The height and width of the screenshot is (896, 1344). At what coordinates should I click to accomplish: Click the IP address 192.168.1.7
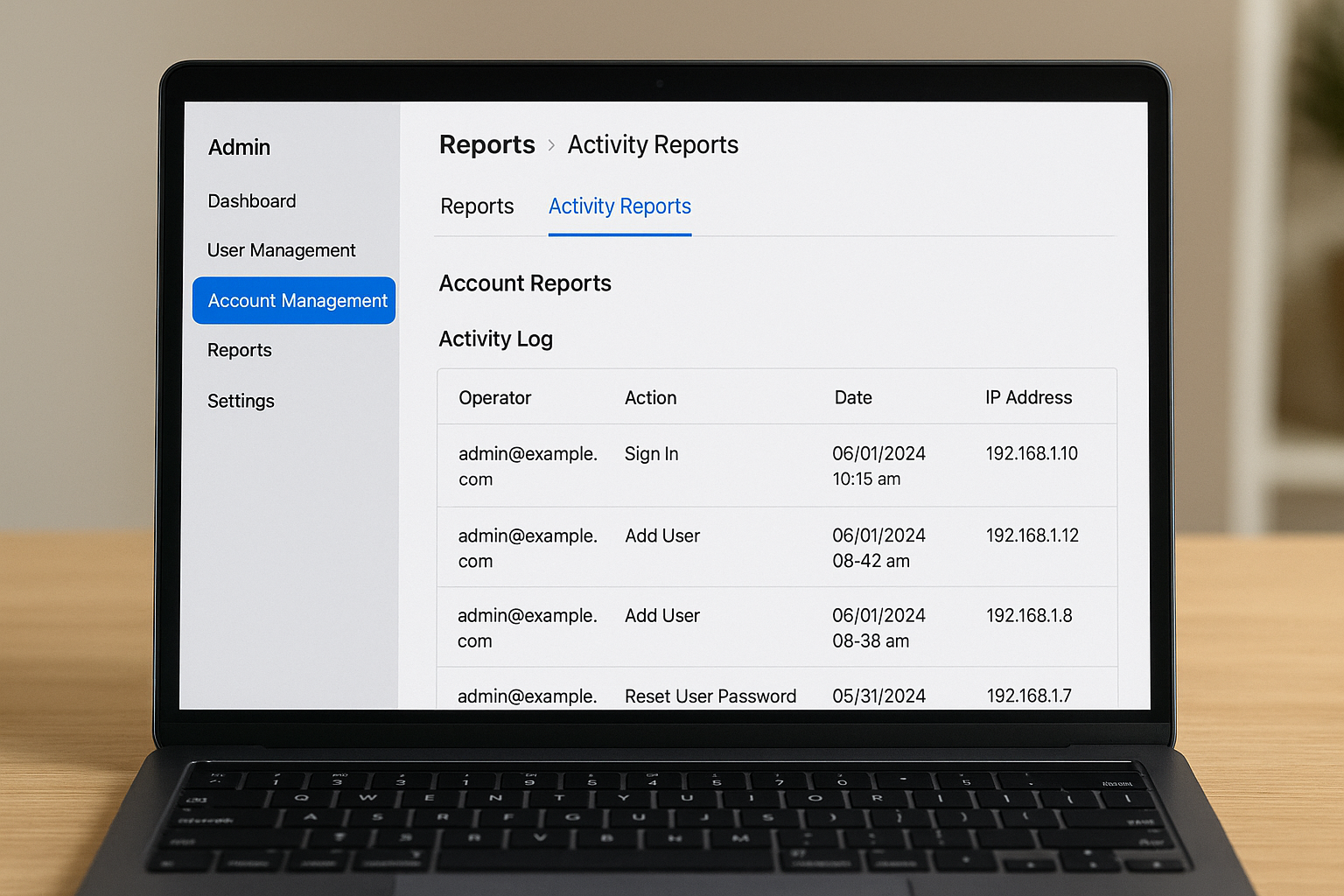1029,696
